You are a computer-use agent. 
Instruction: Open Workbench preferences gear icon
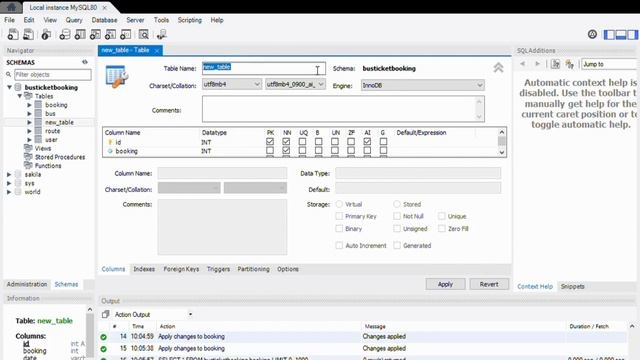click(x=592, y=35)
